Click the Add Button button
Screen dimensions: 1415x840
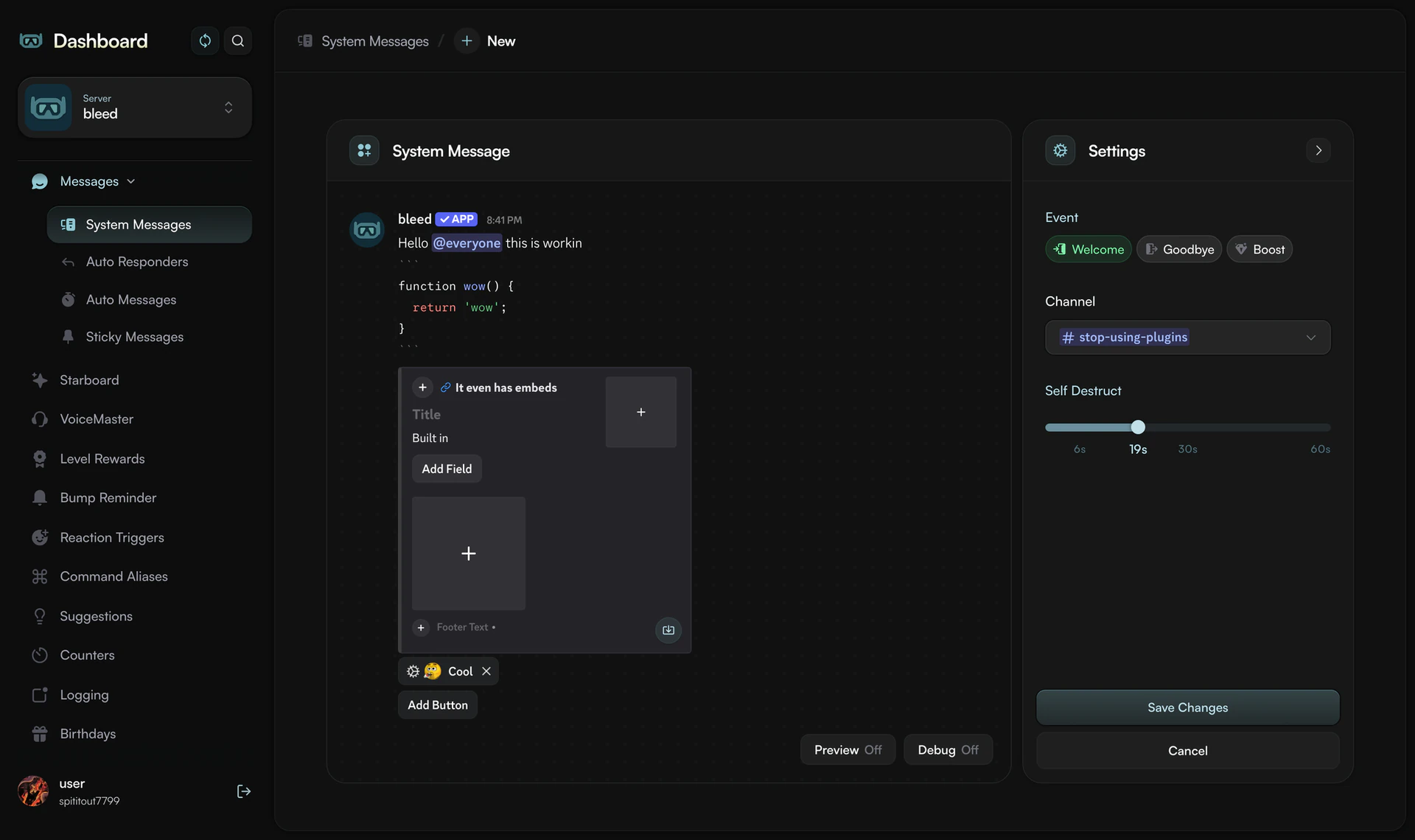point(438,705)
